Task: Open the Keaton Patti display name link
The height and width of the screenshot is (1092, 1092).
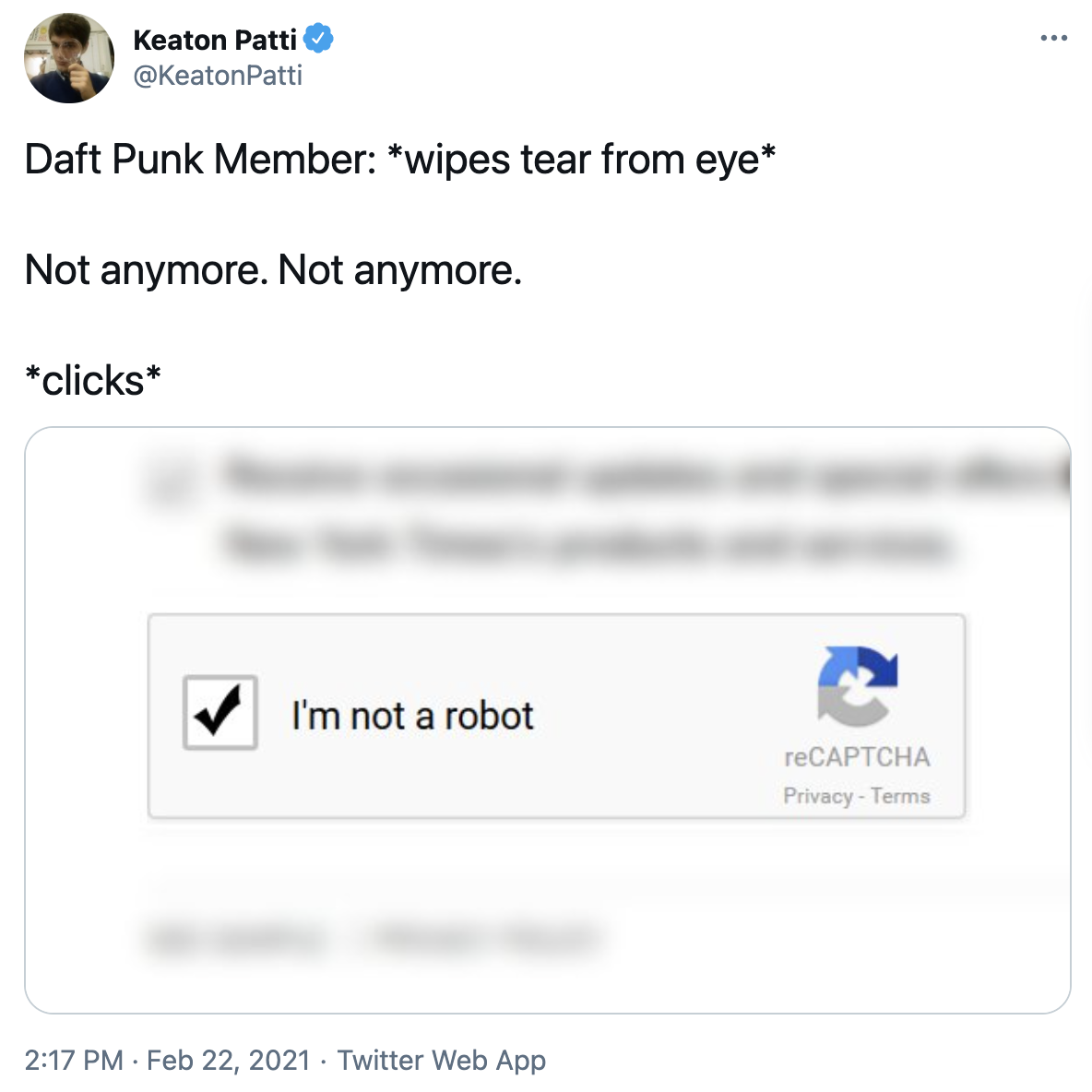Action: (x=214, y=40)
